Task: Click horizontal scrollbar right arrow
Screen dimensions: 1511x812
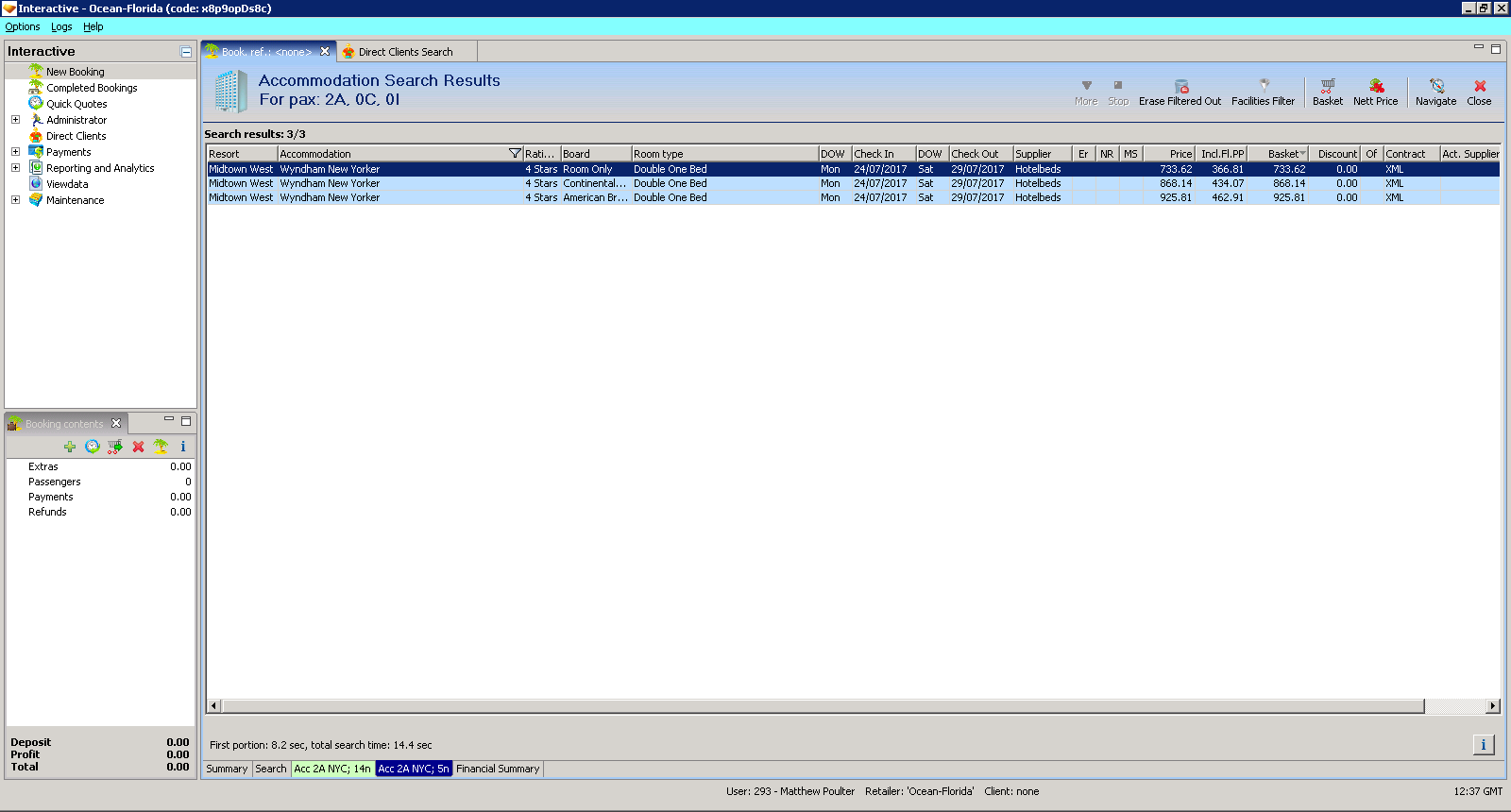Action: [1493, 706]
